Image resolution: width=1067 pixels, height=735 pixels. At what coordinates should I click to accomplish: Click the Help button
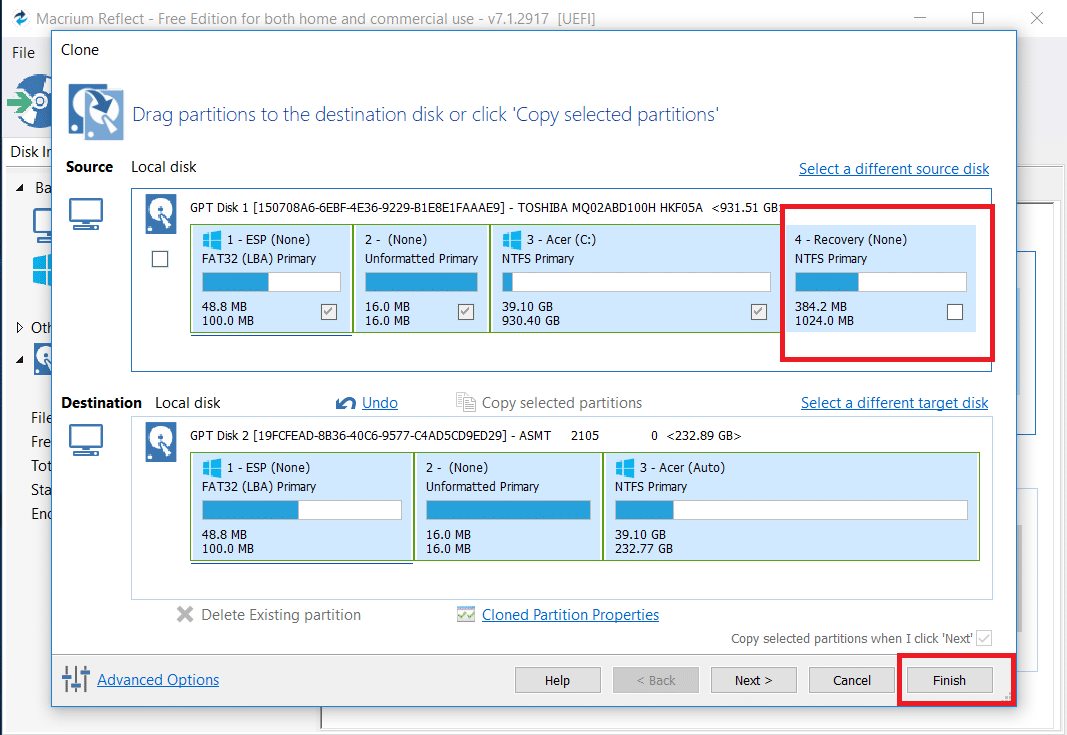557,680
